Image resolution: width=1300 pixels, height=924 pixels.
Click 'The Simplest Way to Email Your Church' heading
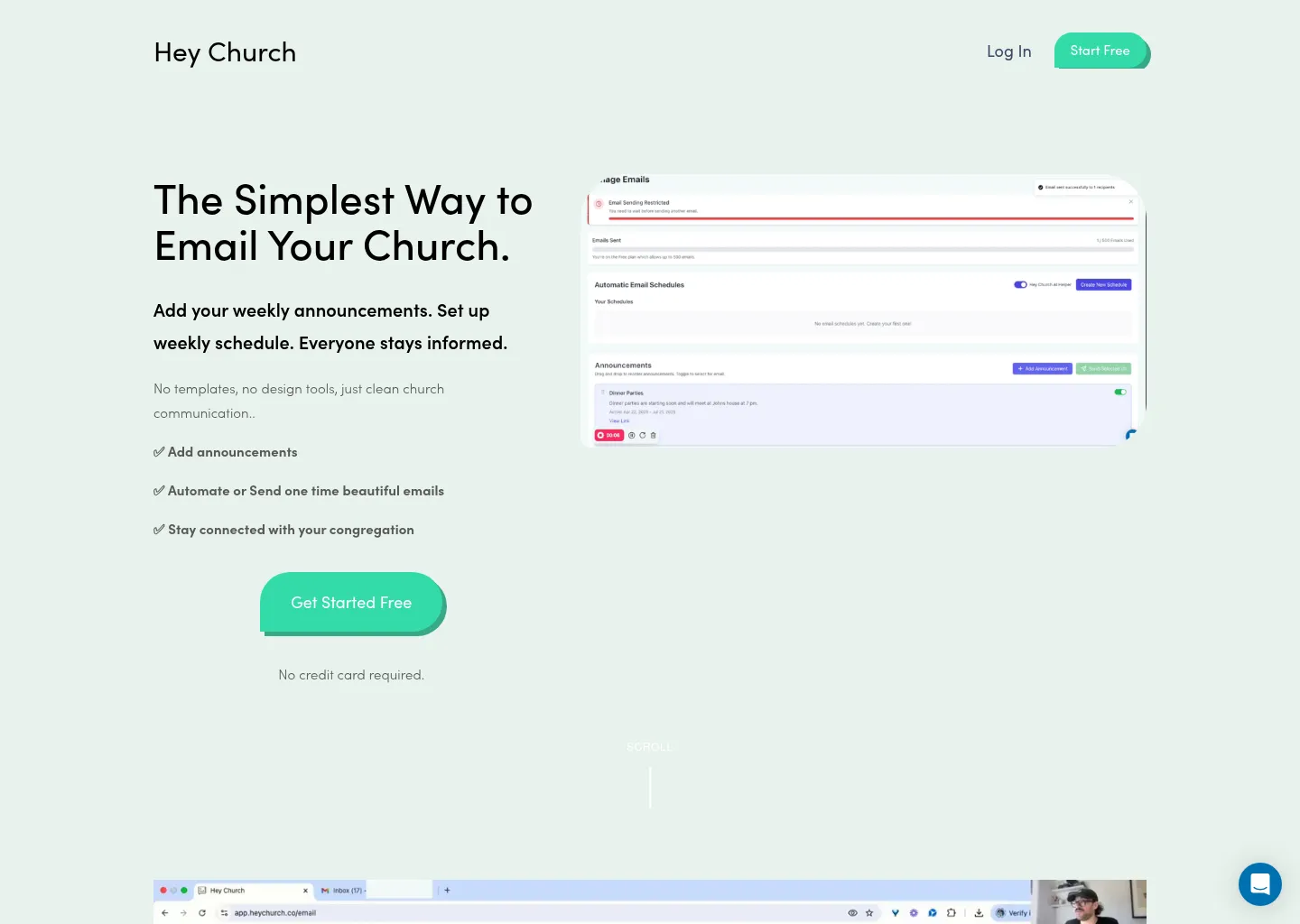click(343, 223)
